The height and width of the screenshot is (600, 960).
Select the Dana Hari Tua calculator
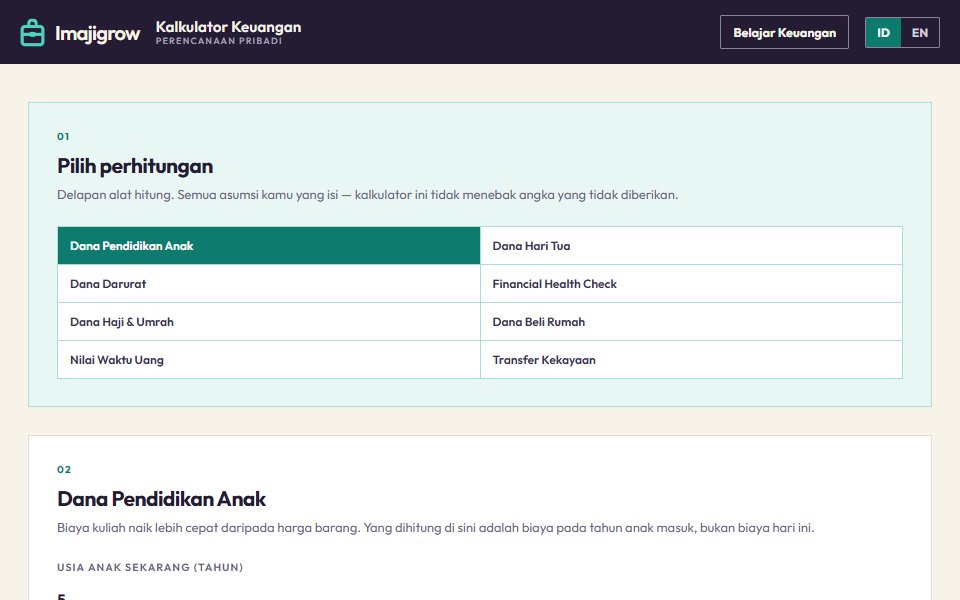[x=691, y=246]
